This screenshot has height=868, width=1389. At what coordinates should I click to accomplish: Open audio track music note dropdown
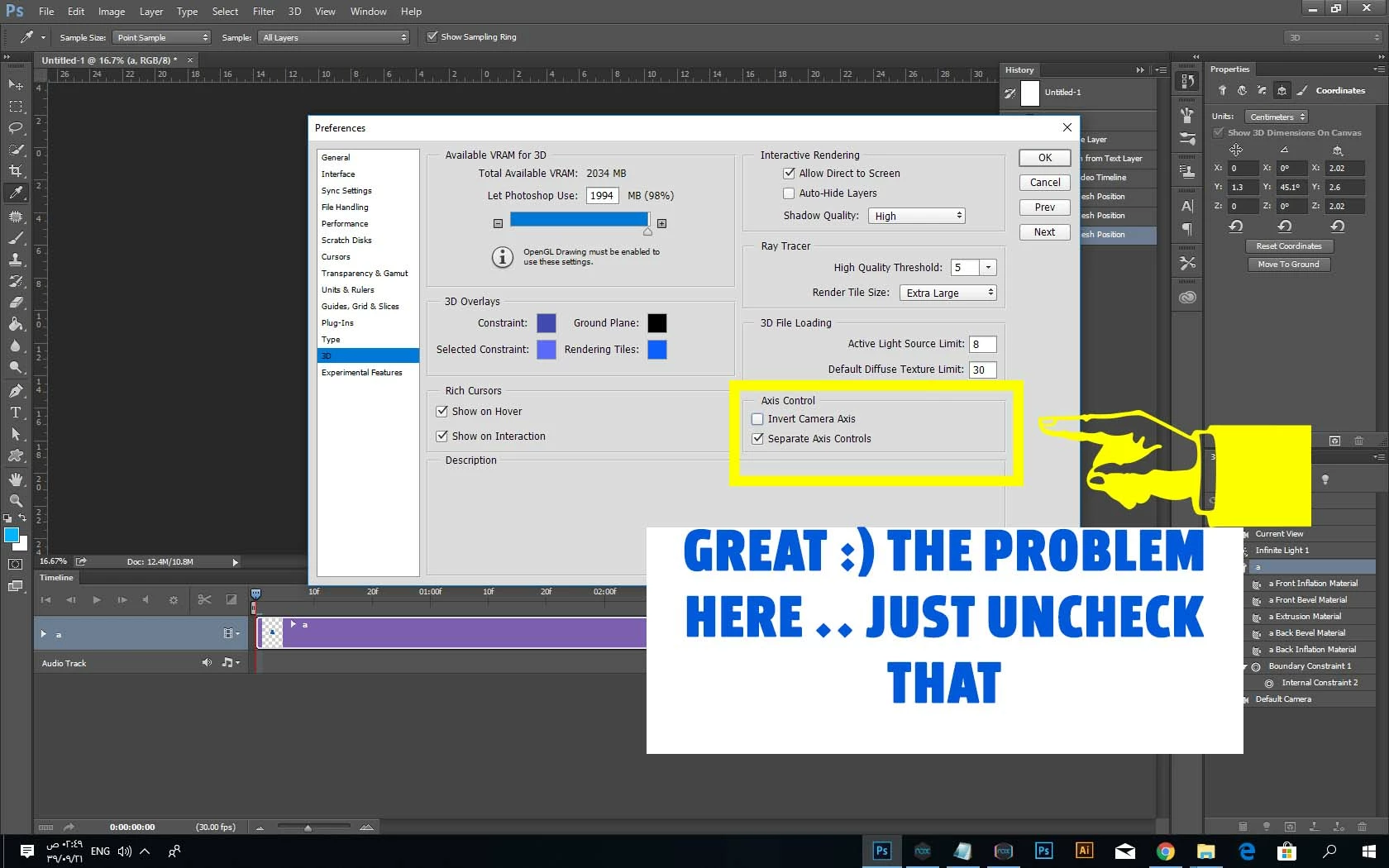pos(231,662)
